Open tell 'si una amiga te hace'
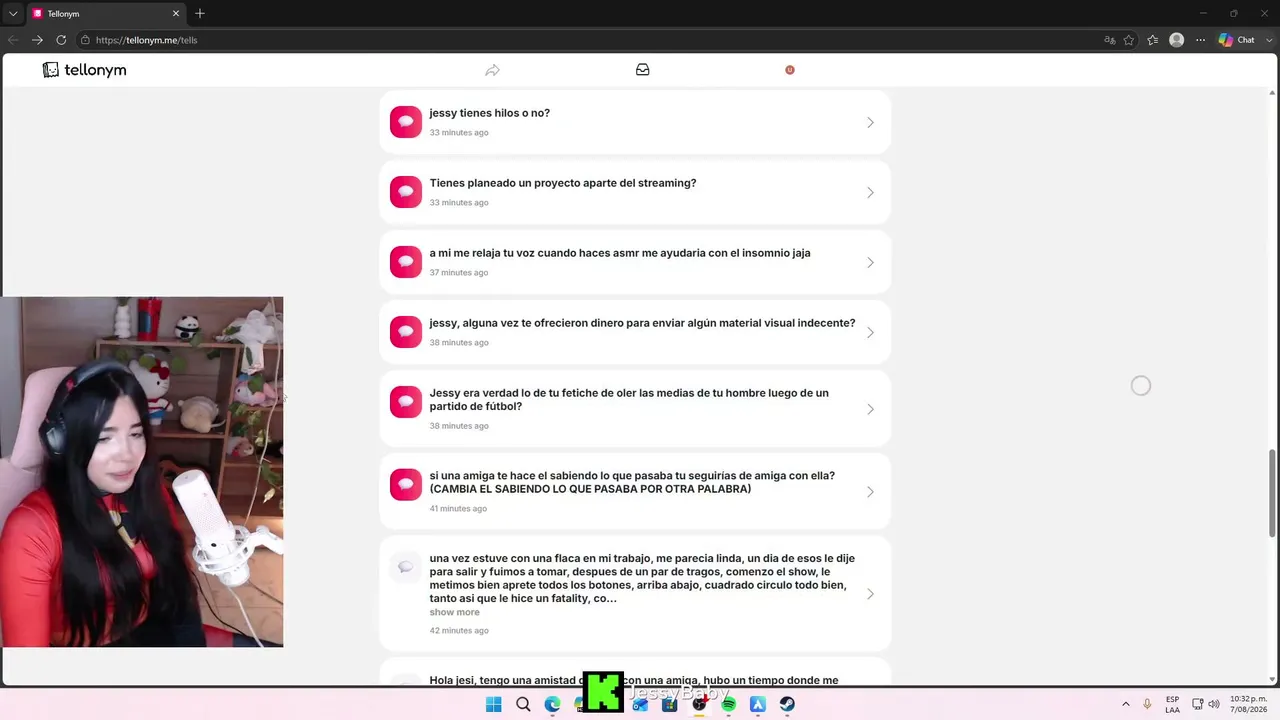 click(635, 491)
